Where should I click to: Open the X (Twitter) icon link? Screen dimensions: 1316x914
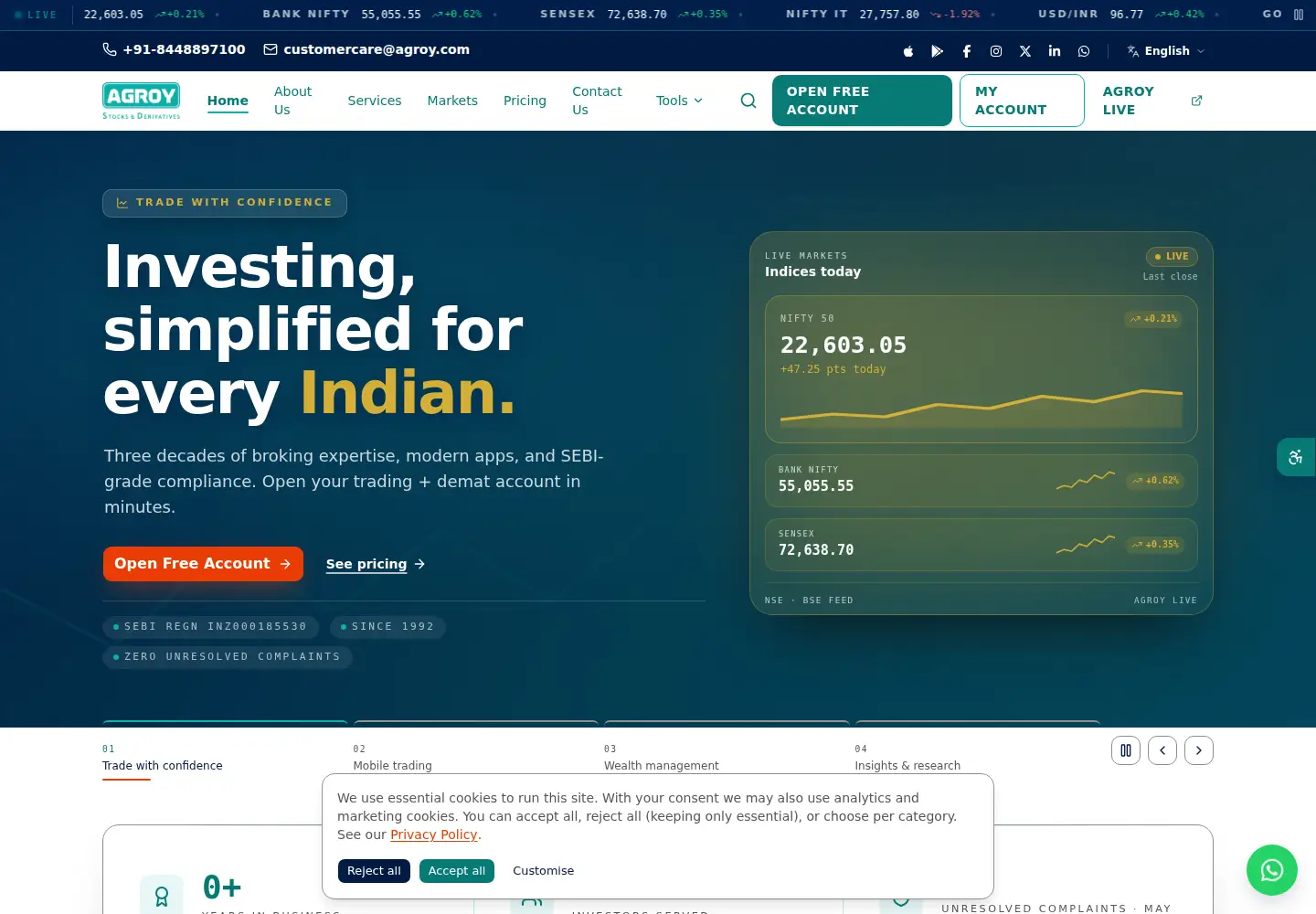pos(1025,51)
